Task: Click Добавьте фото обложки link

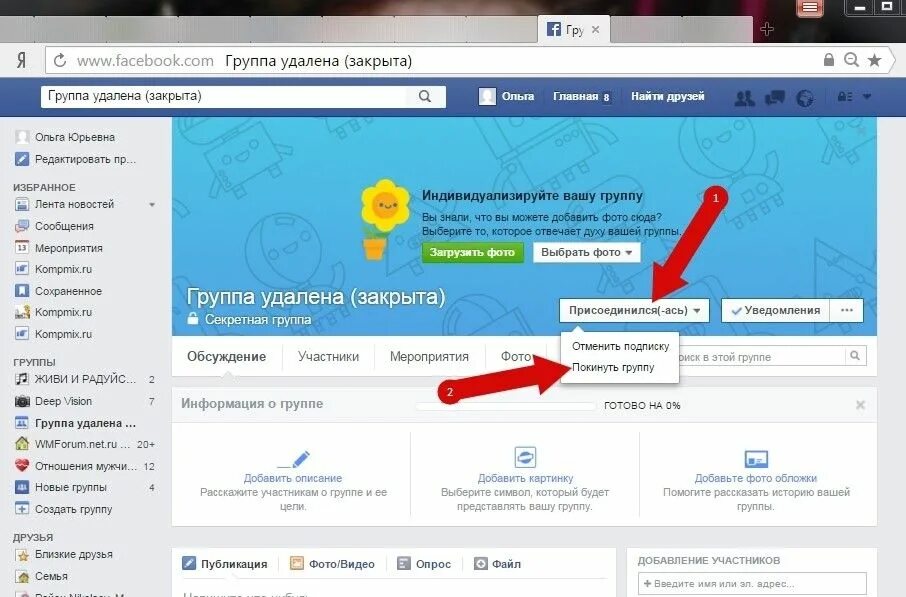Action: point(756,478)
